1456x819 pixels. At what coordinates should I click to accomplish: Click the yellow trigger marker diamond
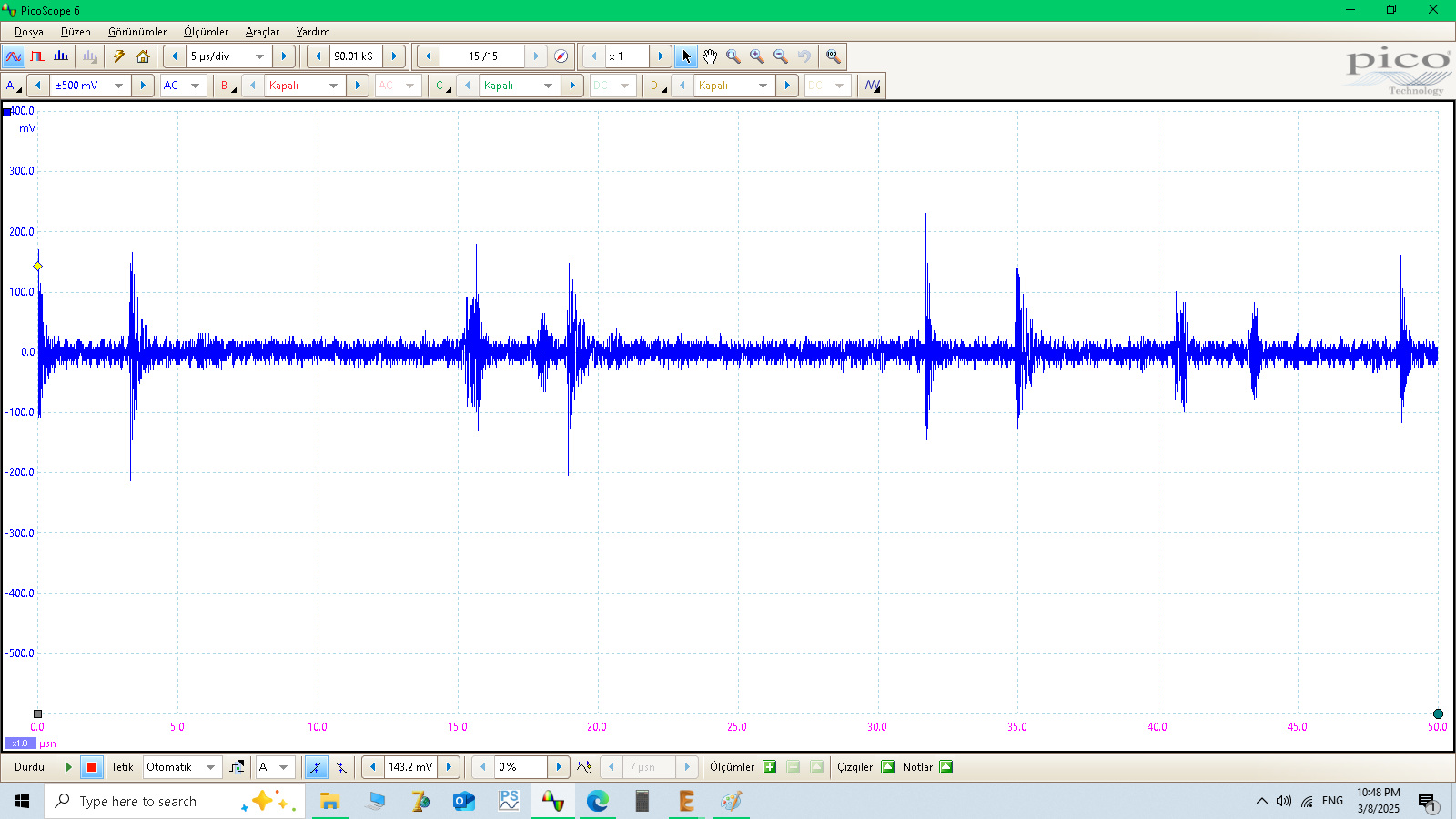point(38,266)
